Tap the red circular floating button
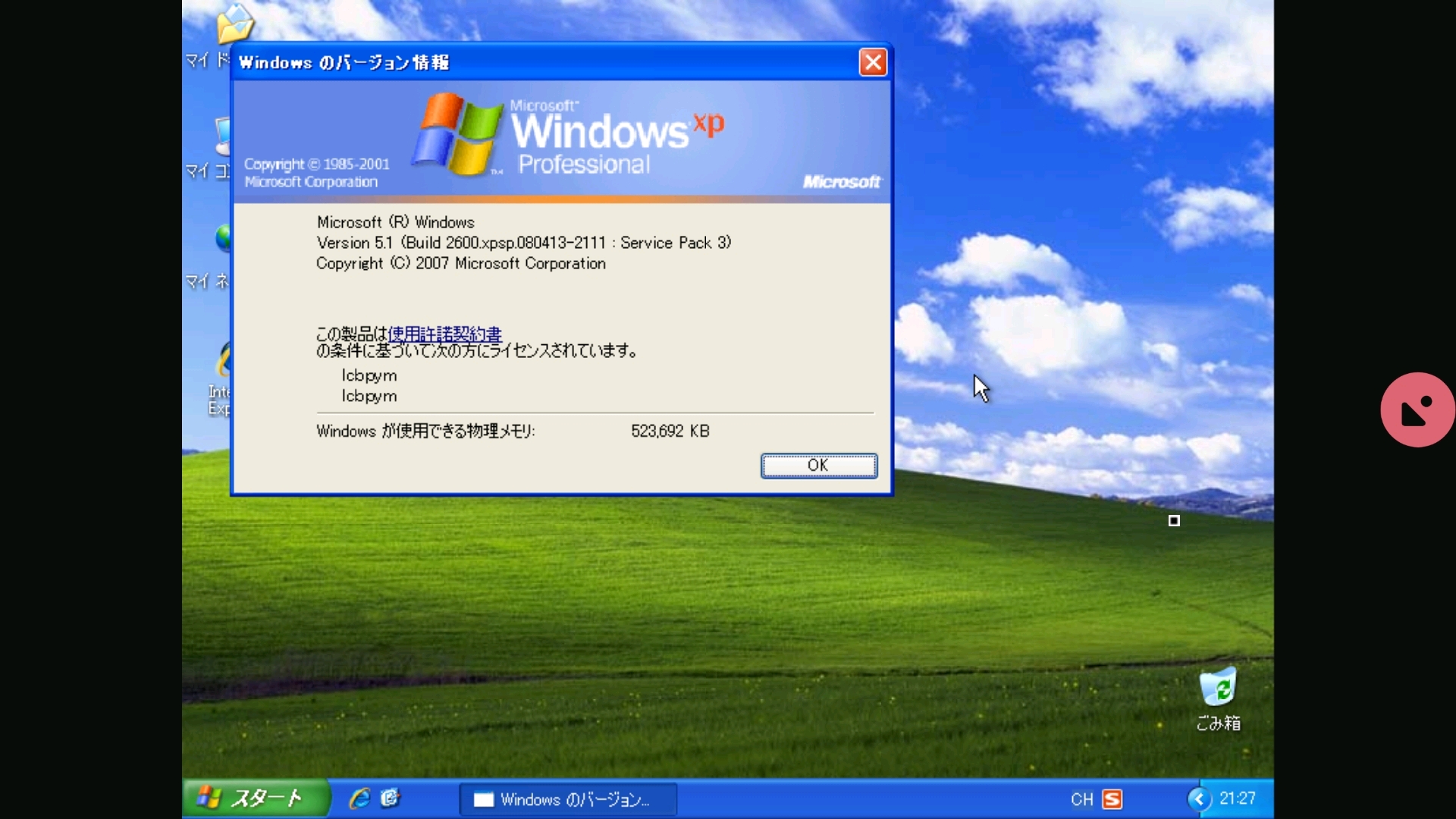The width and height of the screenshot is (1456, 819). 1417,409
